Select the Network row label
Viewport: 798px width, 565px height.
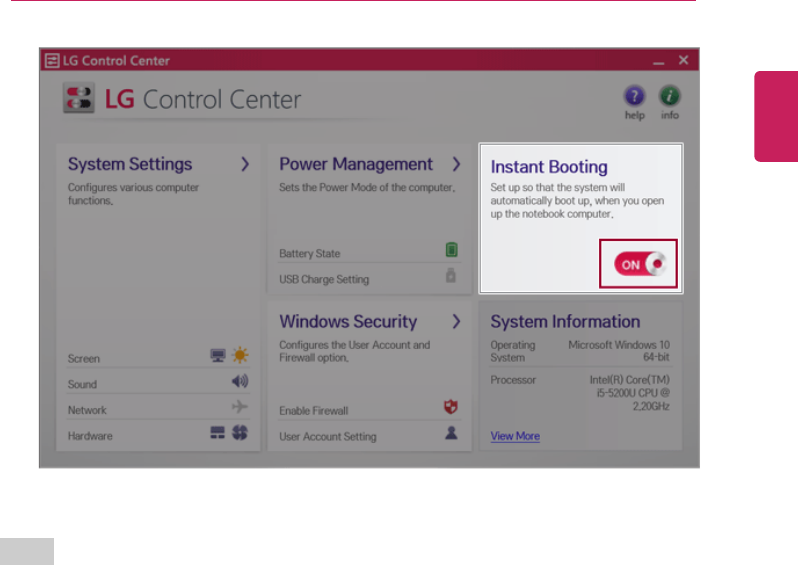click(87, 410)
